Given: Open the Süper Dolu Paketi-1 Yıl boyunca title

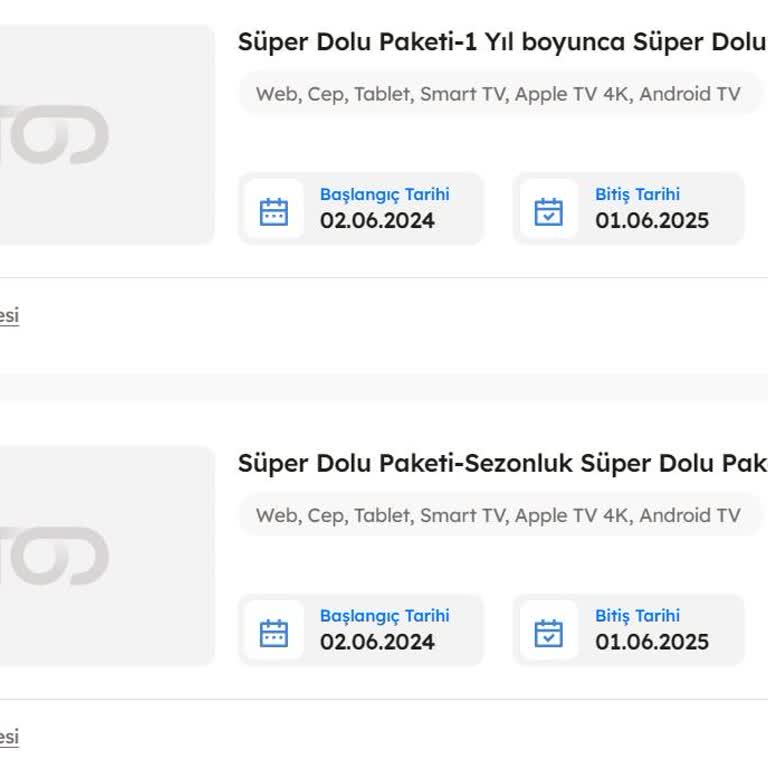Looking at the screenshot, I should (502, 42).
